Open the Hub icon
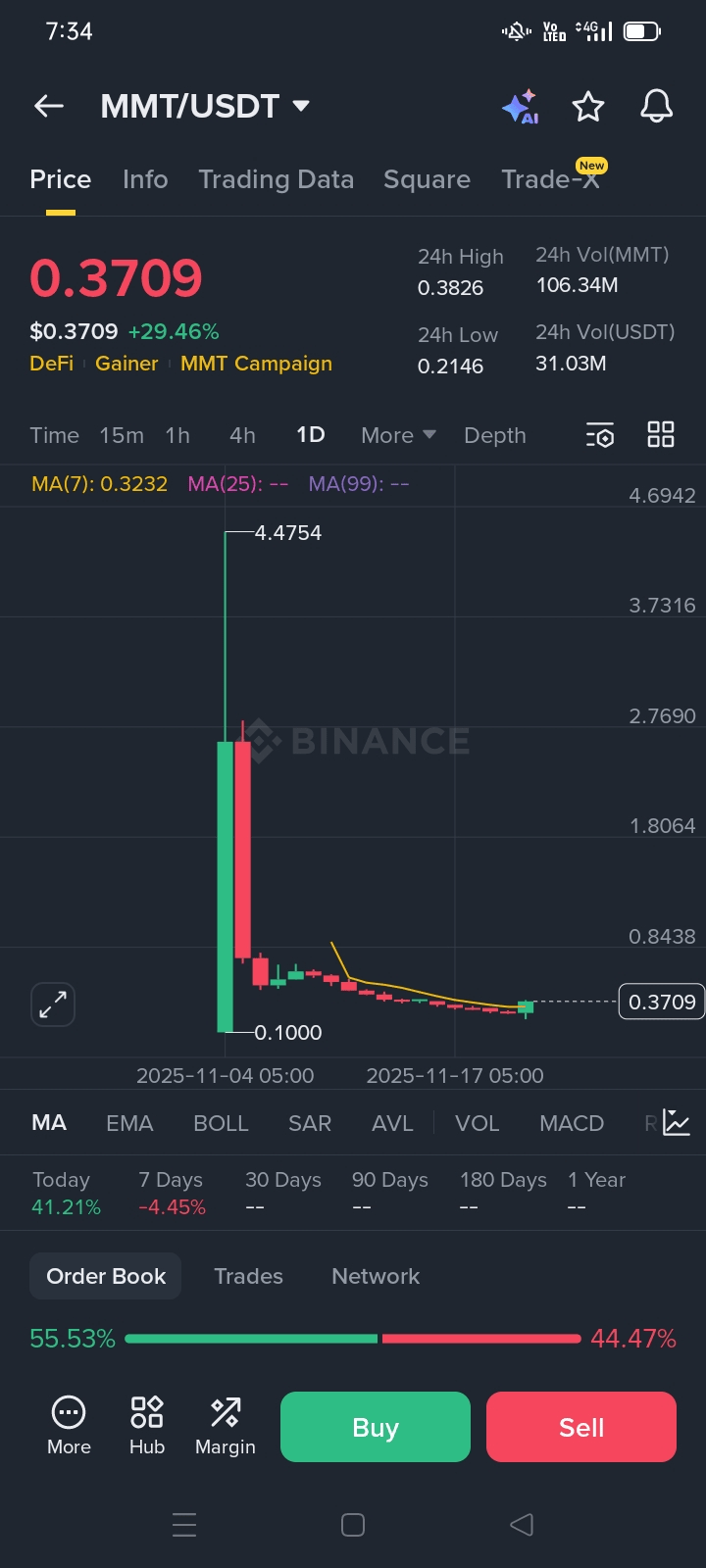 pyautogui.click(x=147, y=1425)
